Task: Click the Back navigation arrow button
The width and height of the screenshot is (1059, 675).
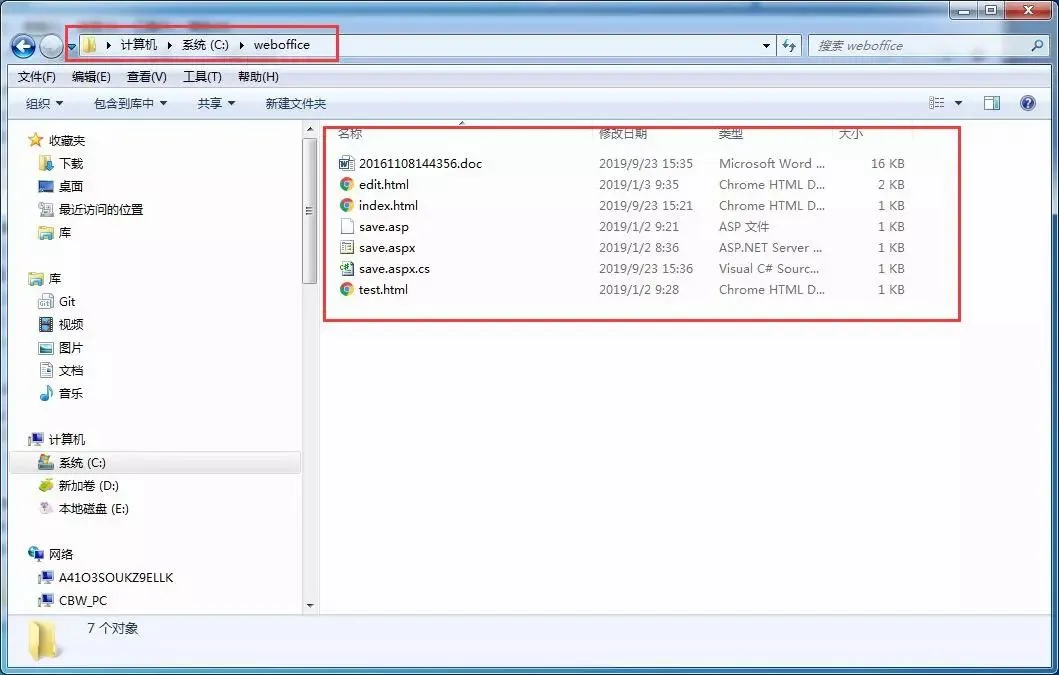Action: [24, 47]
